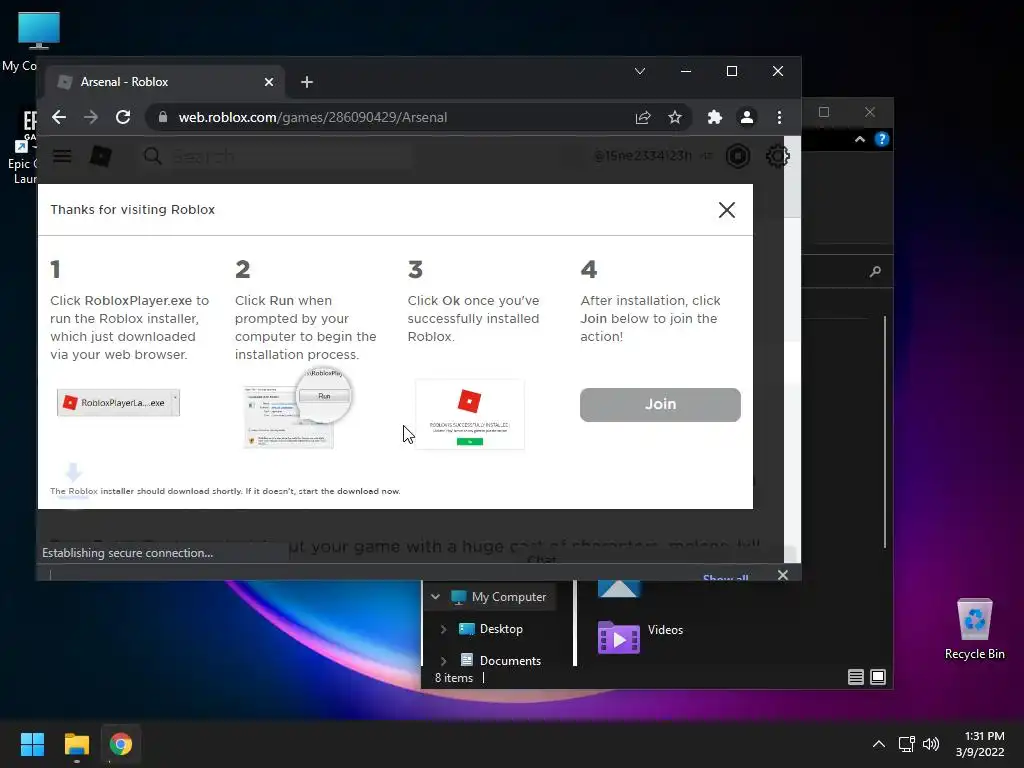Open the volume icon in system tray
1024x768 pixels.
coord(931,744)
